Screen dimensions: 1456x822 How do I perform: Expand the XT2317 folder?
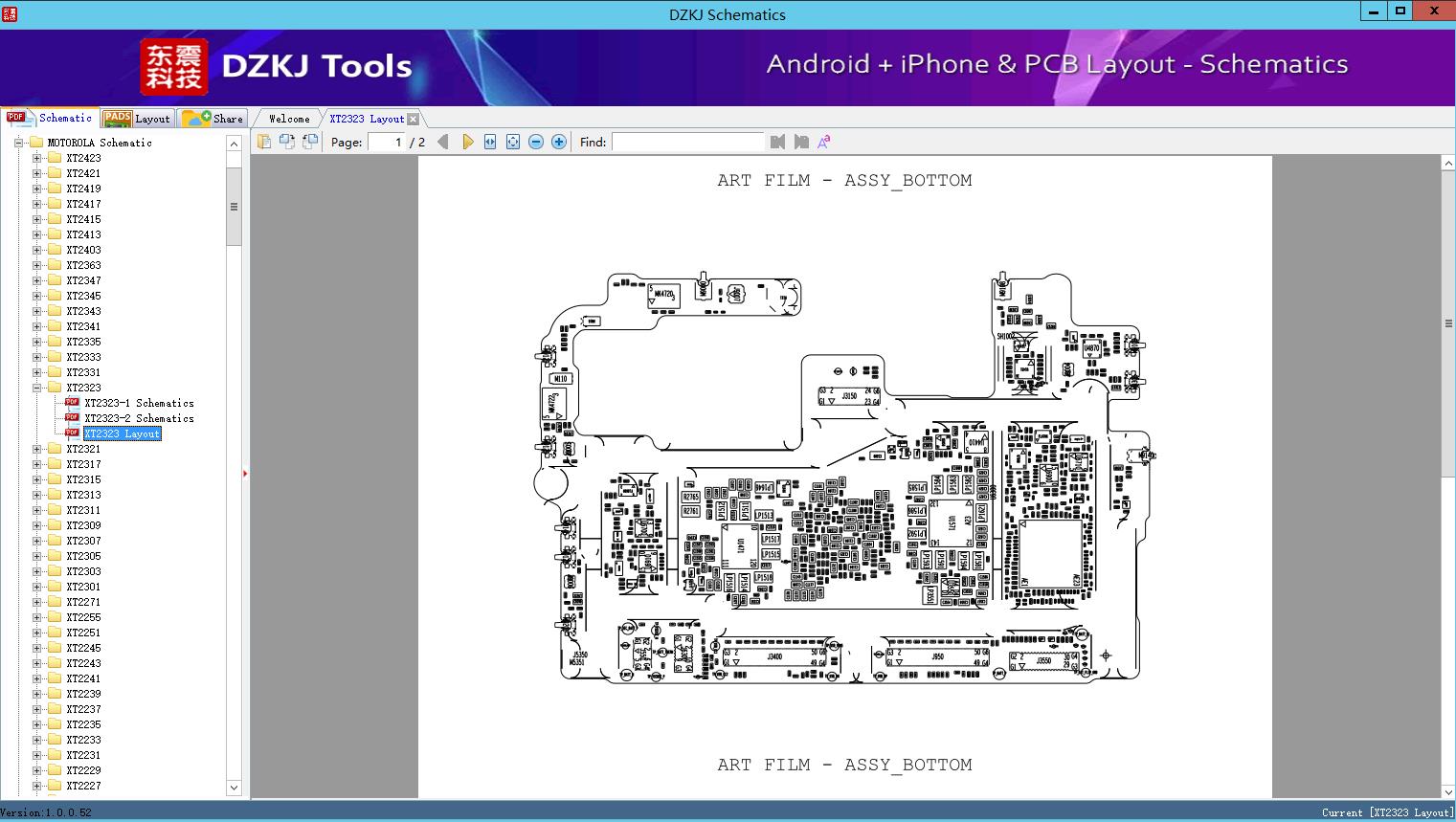pyautogui.click(x=37, y=464)
